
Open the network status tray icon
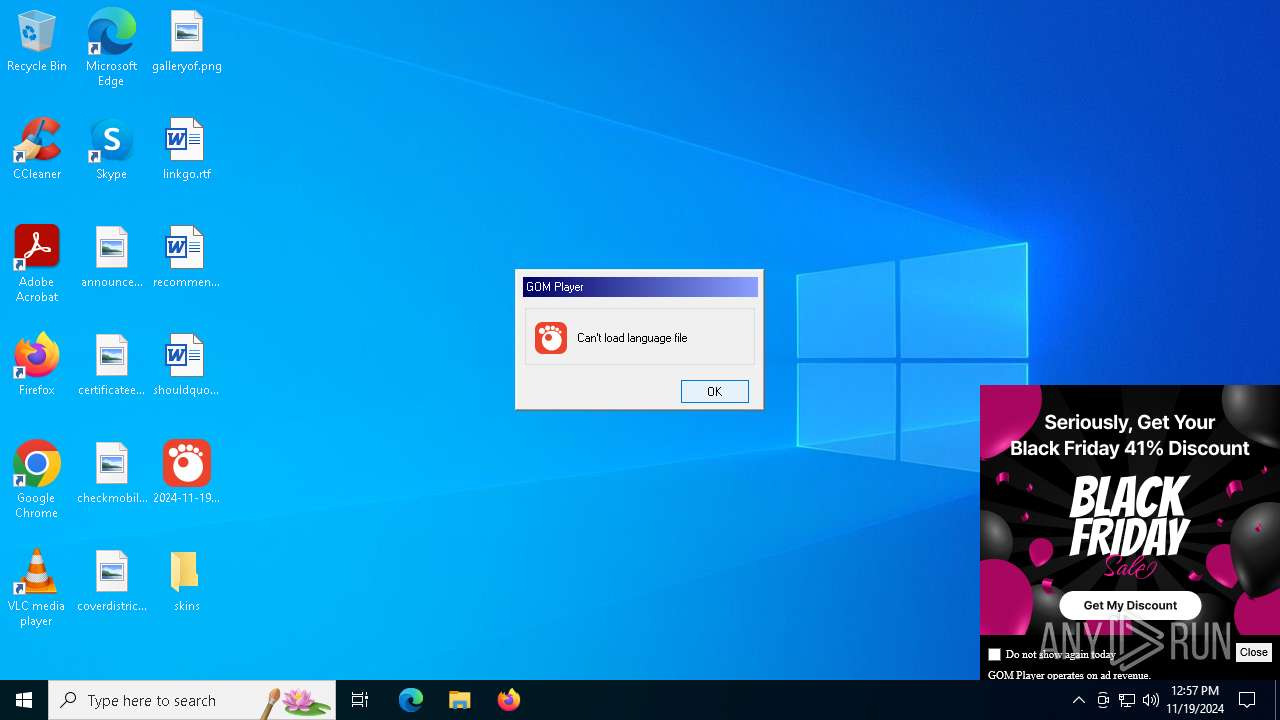(1127, 700)
